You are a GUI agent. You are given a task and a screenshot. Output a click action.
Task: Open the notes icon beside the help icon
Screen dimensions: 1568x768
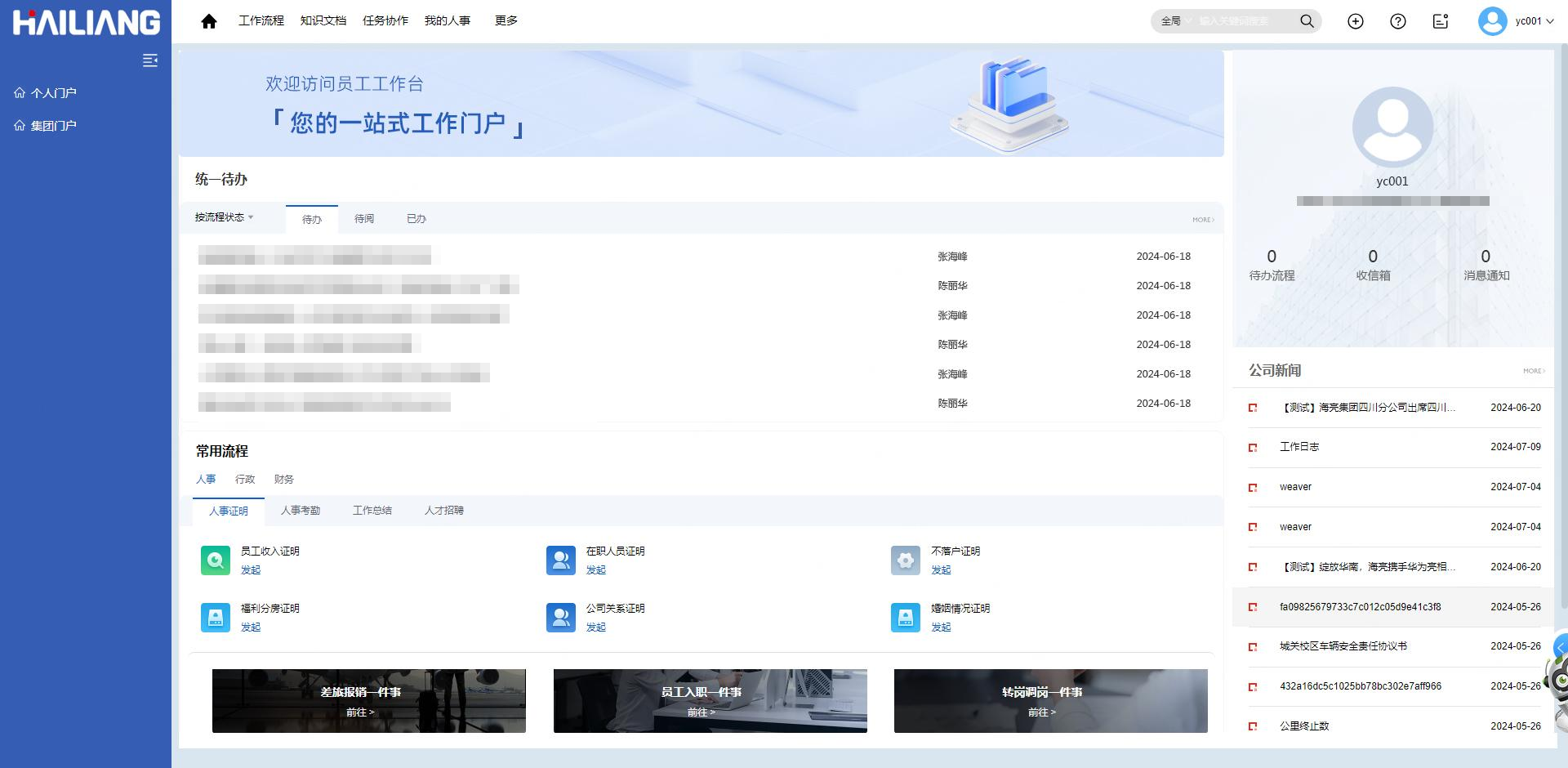click(x=1441, y=21)
